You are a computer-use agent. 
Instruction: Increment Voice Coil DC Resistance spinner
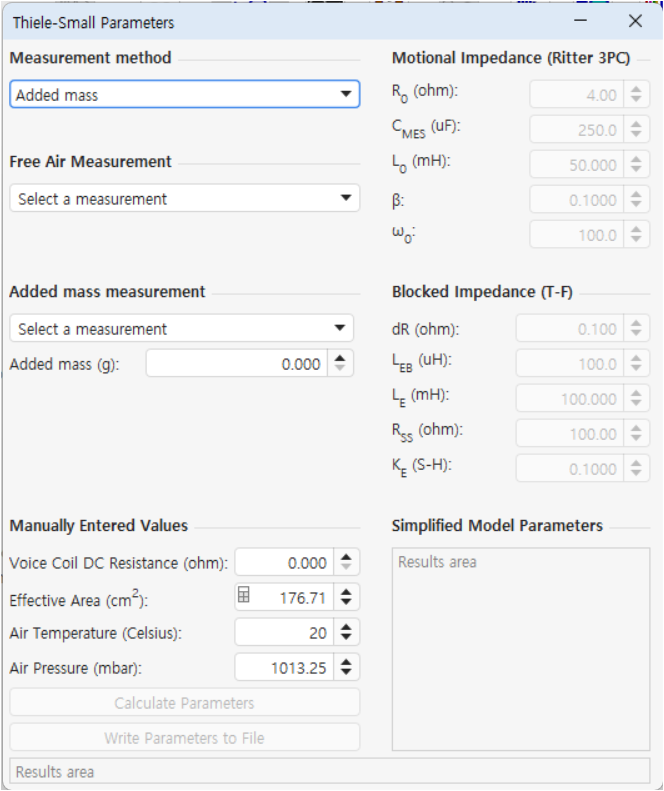click(346, 557)
